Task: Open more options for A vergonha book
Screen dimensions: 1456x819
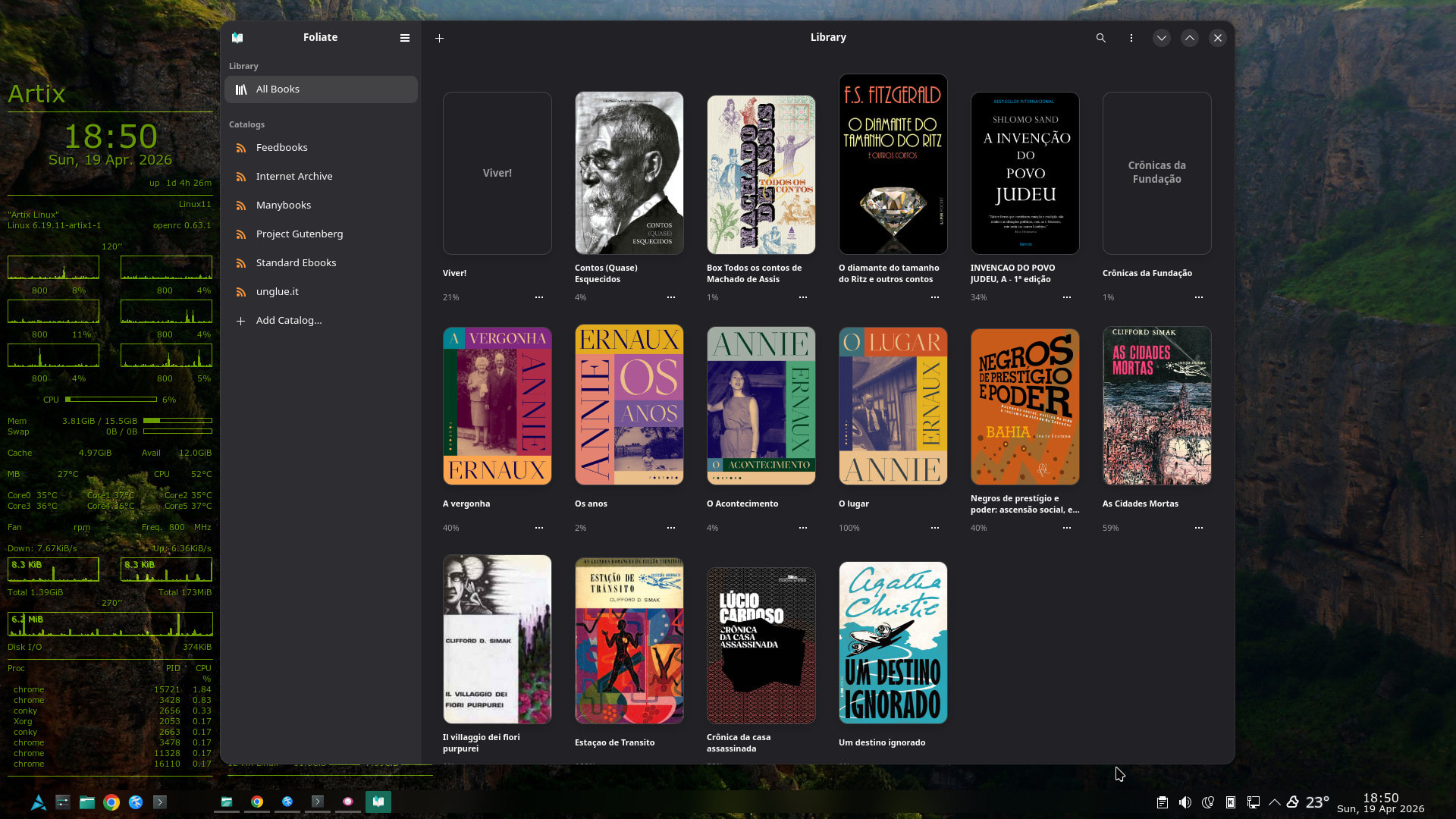Action: point(538,528)
